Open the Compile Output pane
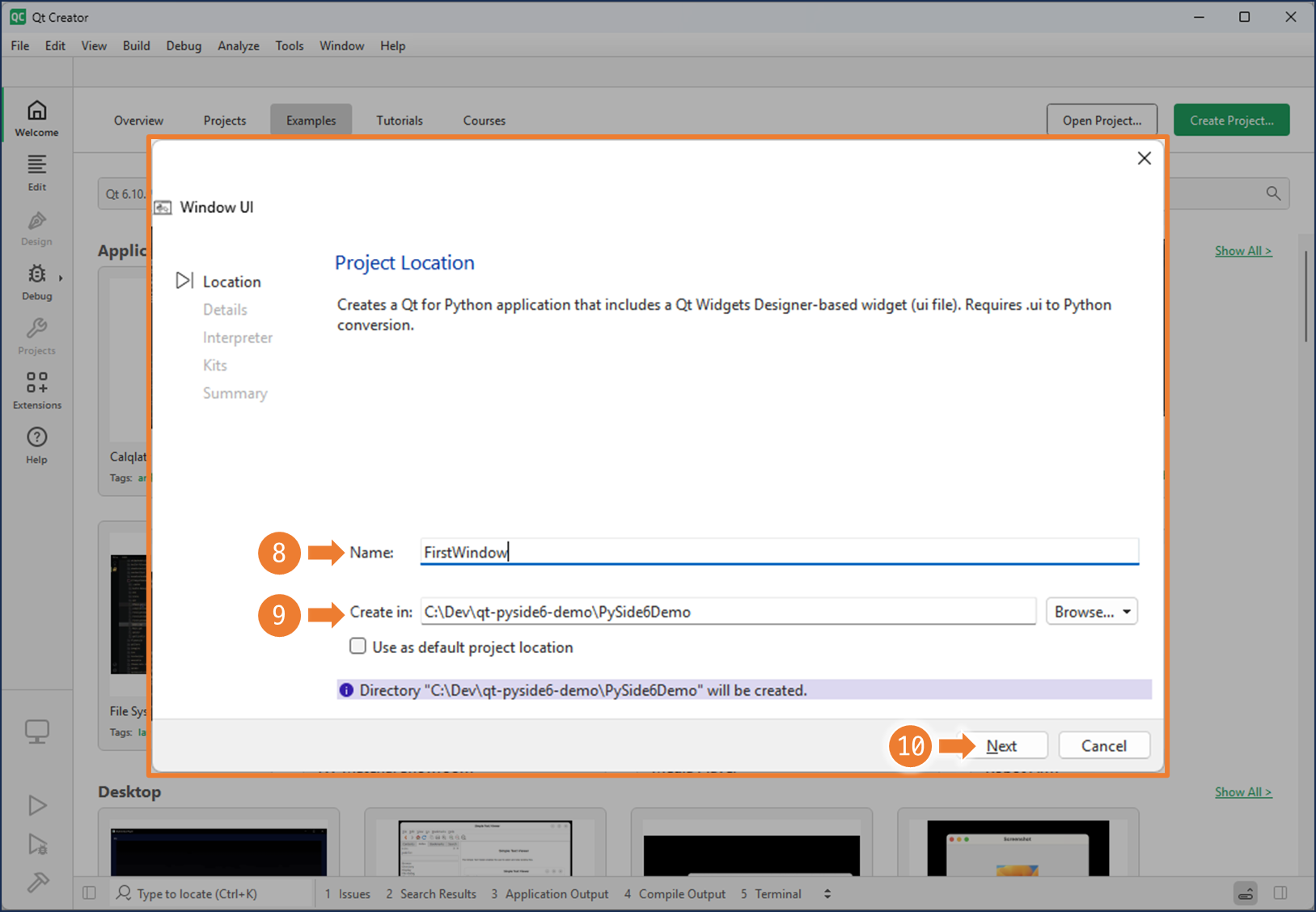The image size is (1316, 912). click(x=675, y=893)
